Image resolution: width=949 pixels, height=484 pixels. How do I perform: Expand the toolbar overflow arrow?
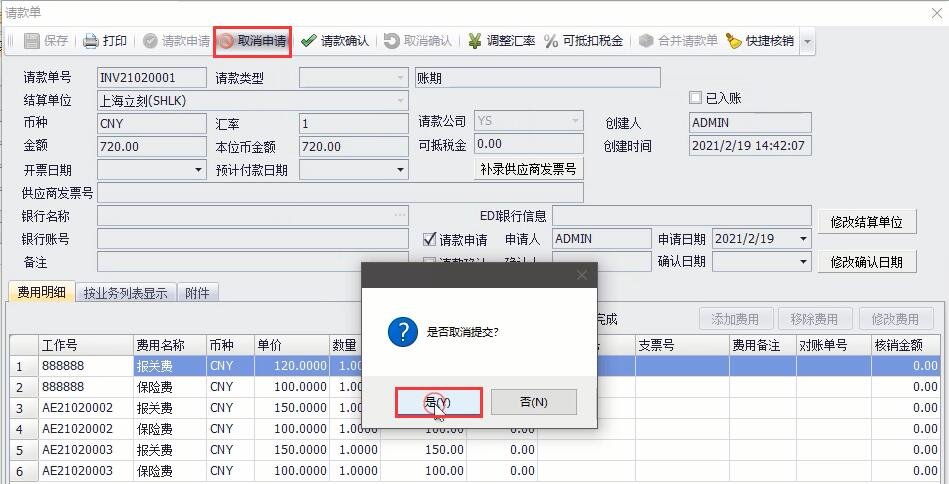(x=807, y=42)
